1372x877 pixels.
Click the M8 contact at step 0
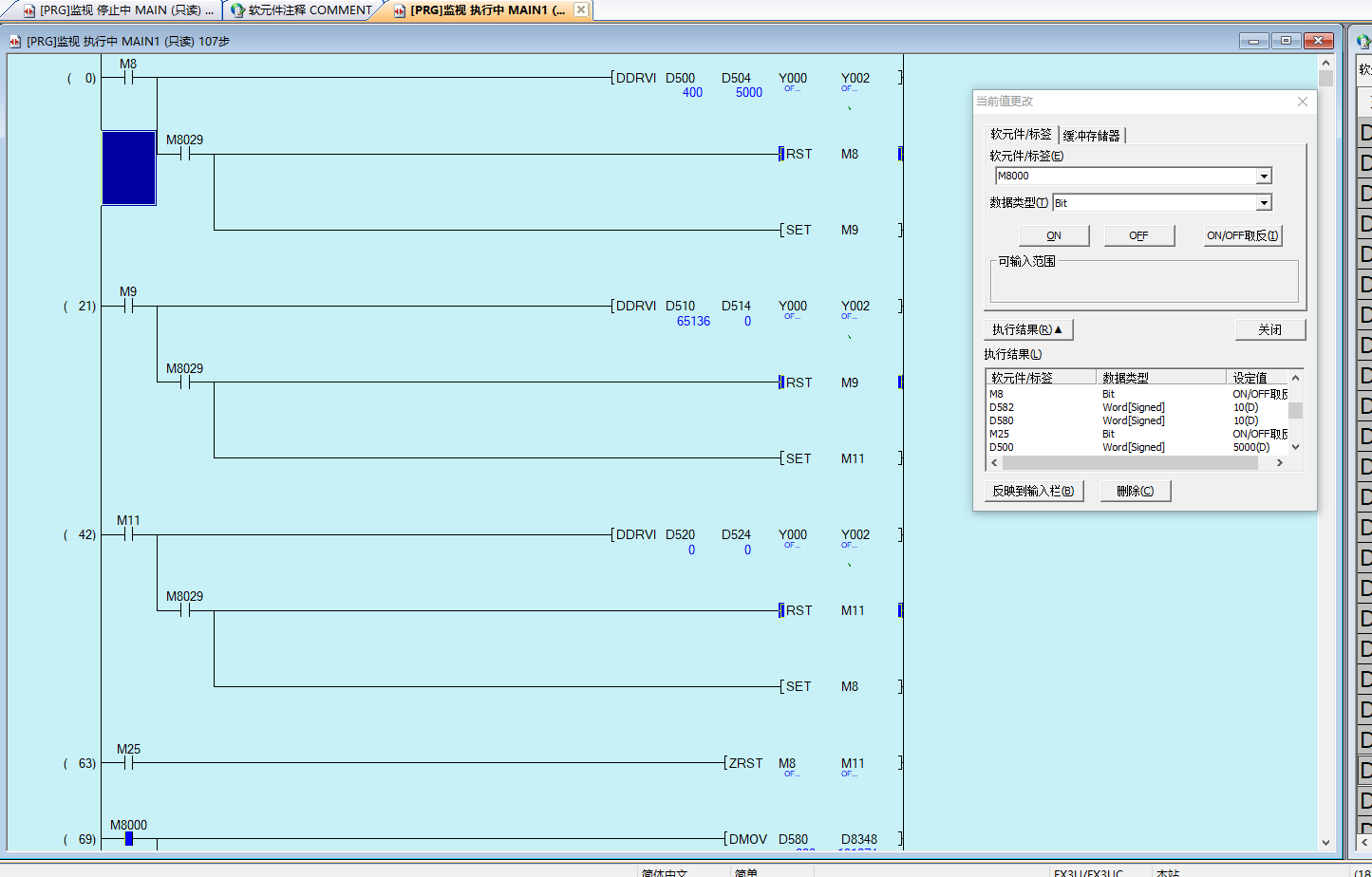[128, 78]
